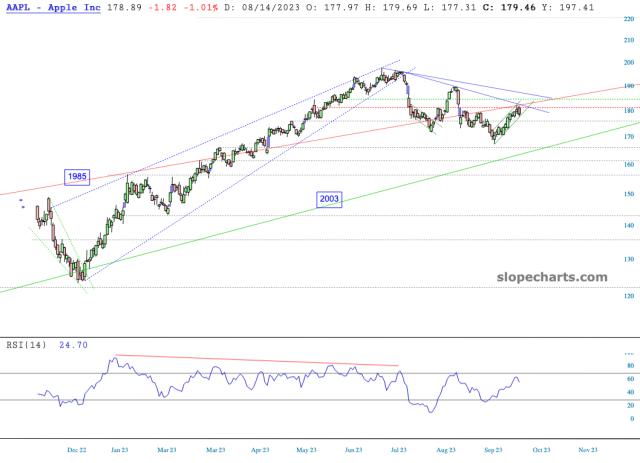Click the last price 178.89
Viewport: 640px width, 463px height.
(124, 7)
